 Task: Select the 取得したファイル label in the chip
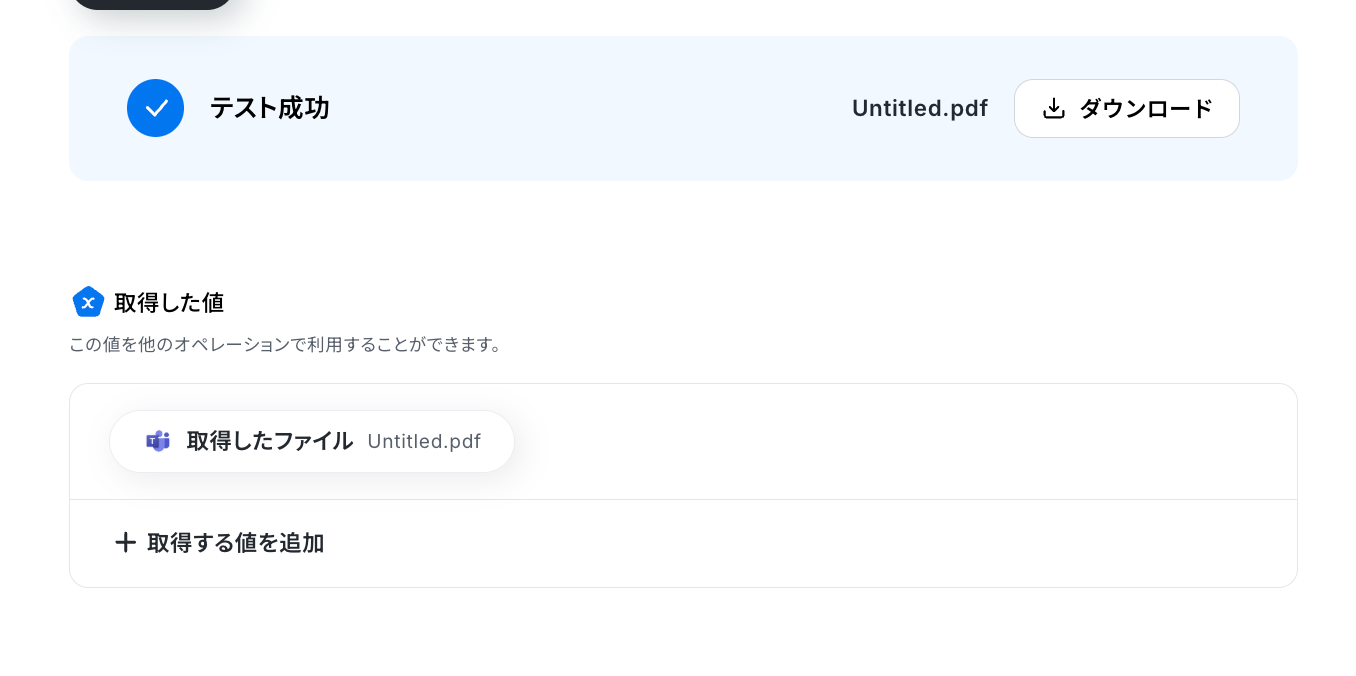[270, 441]
